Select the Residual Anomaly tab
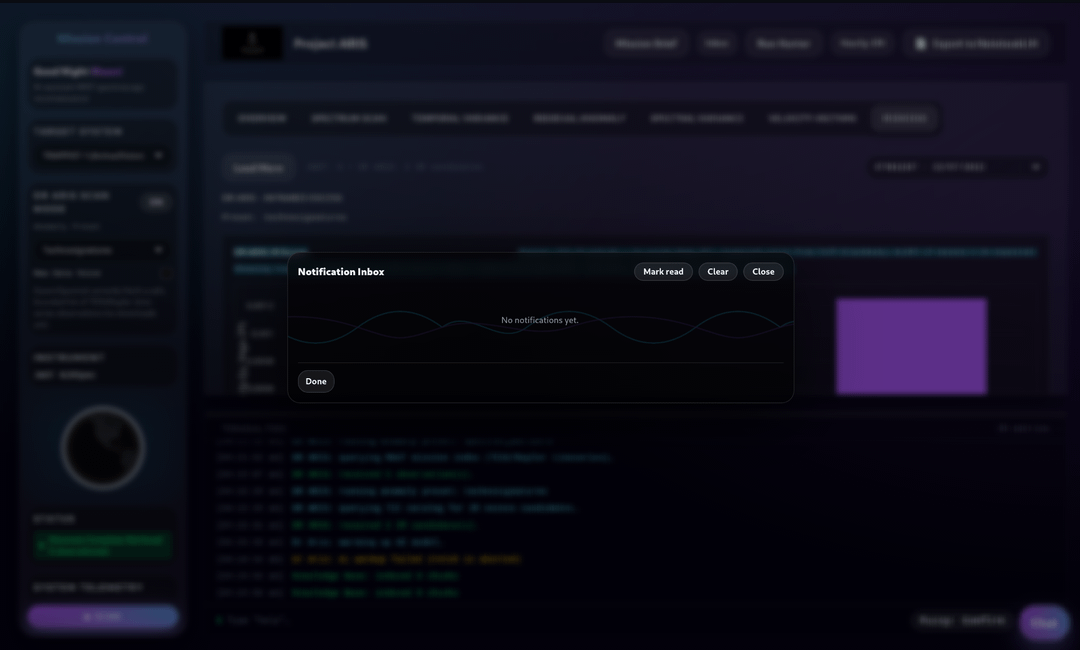The image size is (1080, 650). [x=579, y=118]
